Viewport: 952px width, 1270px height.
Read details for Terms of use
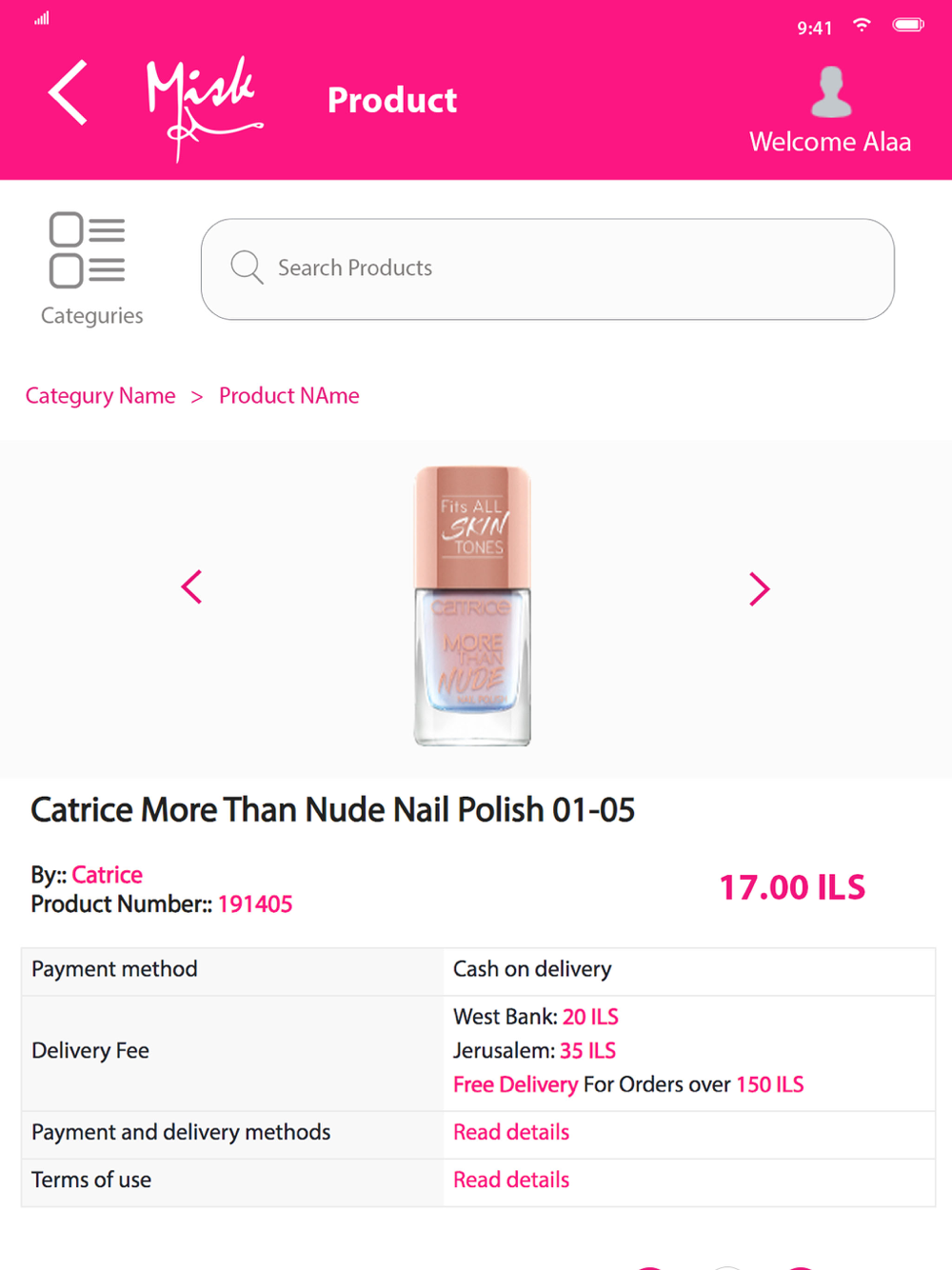click(511, 1181)
